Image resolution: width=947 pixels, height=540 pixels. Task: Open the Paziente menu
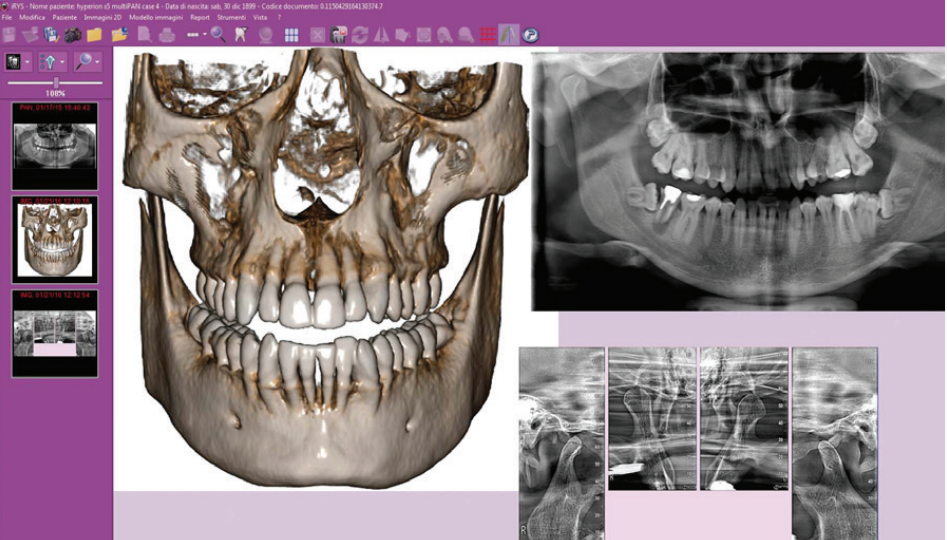click(x=65, y=18)
